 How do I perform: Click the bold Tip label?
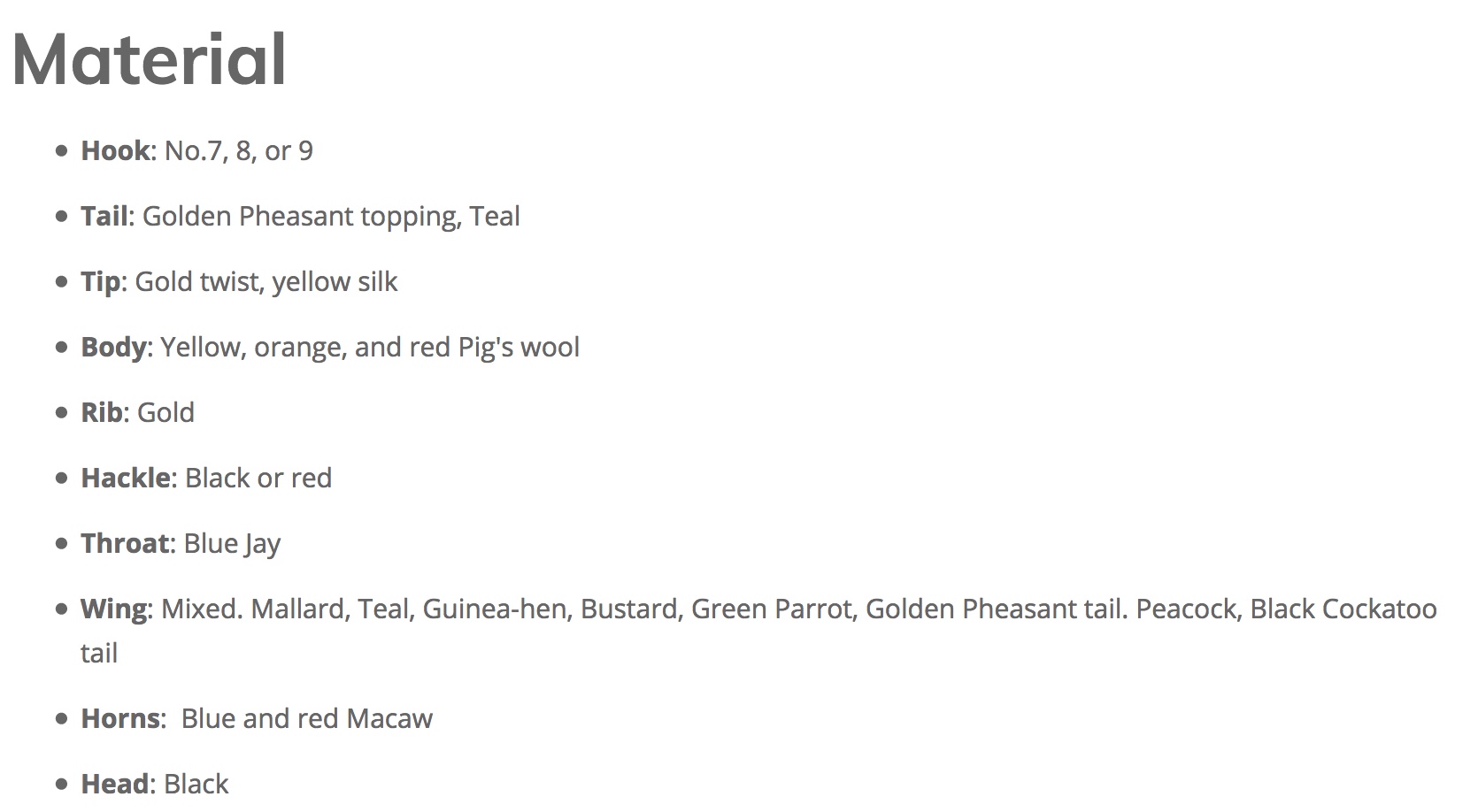101,281
